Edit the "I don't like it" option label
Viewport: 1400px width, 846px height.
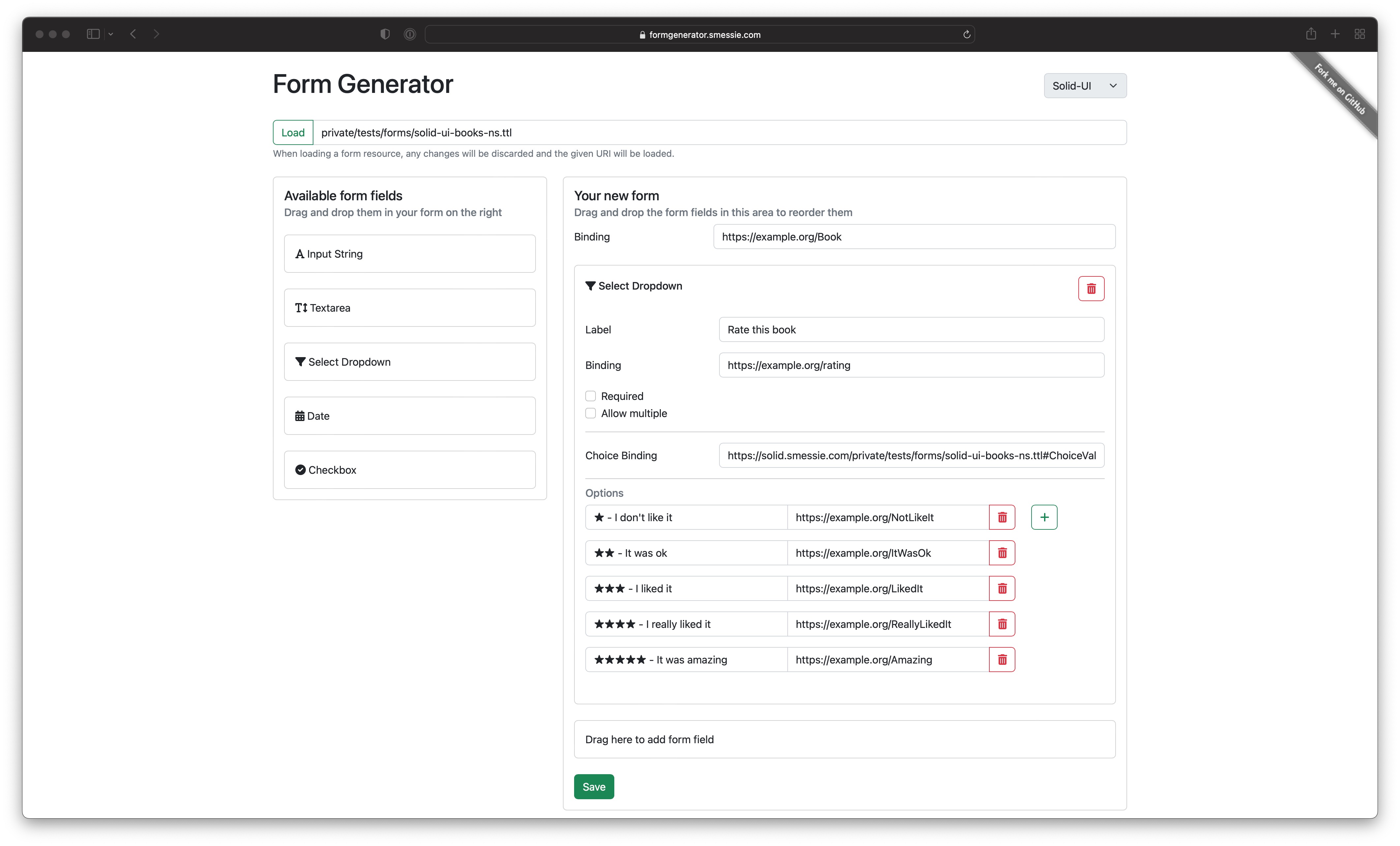click(x=686, y=517)
